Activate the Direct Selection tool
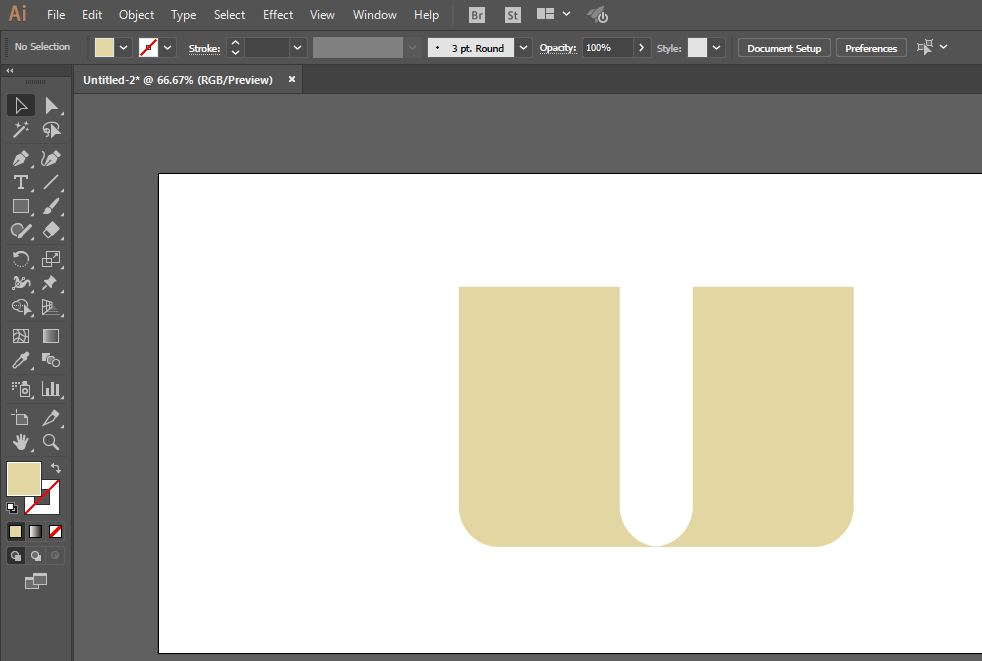The width and height of the screenshot is (982, 661). coord(51,105)
